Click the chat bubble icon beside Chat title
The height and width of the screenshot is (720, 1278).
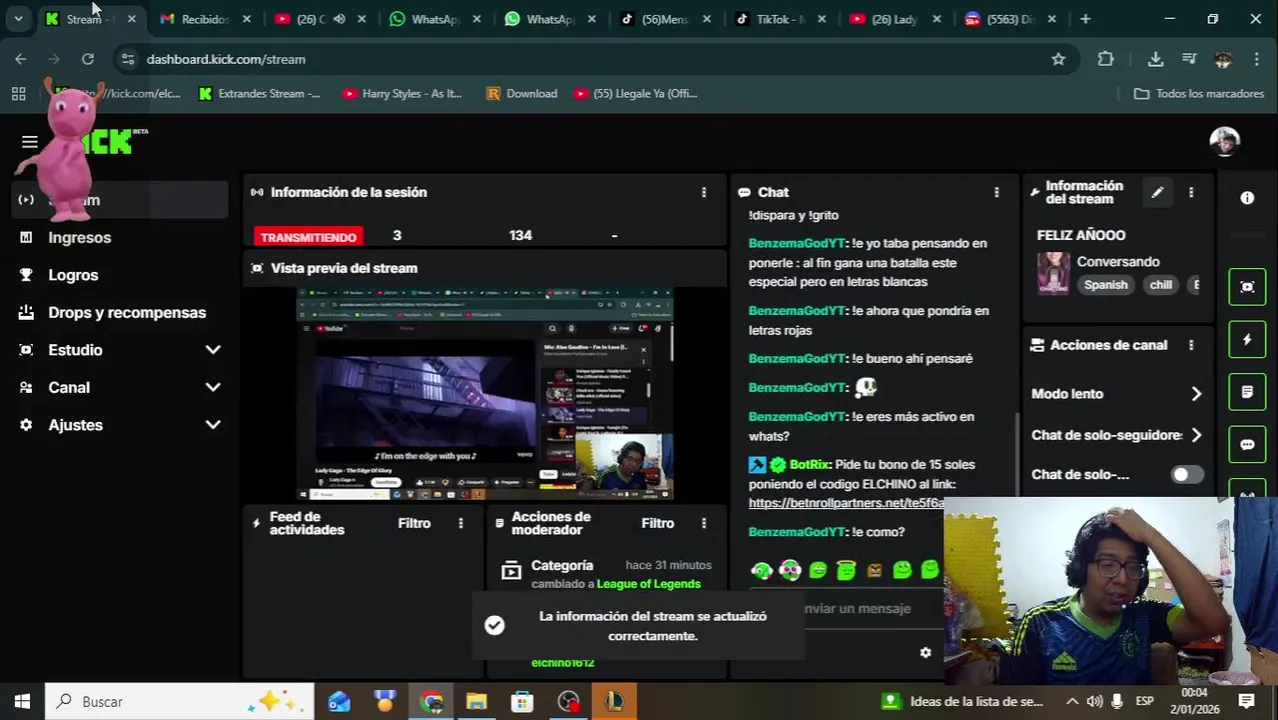tap(744, 192)
